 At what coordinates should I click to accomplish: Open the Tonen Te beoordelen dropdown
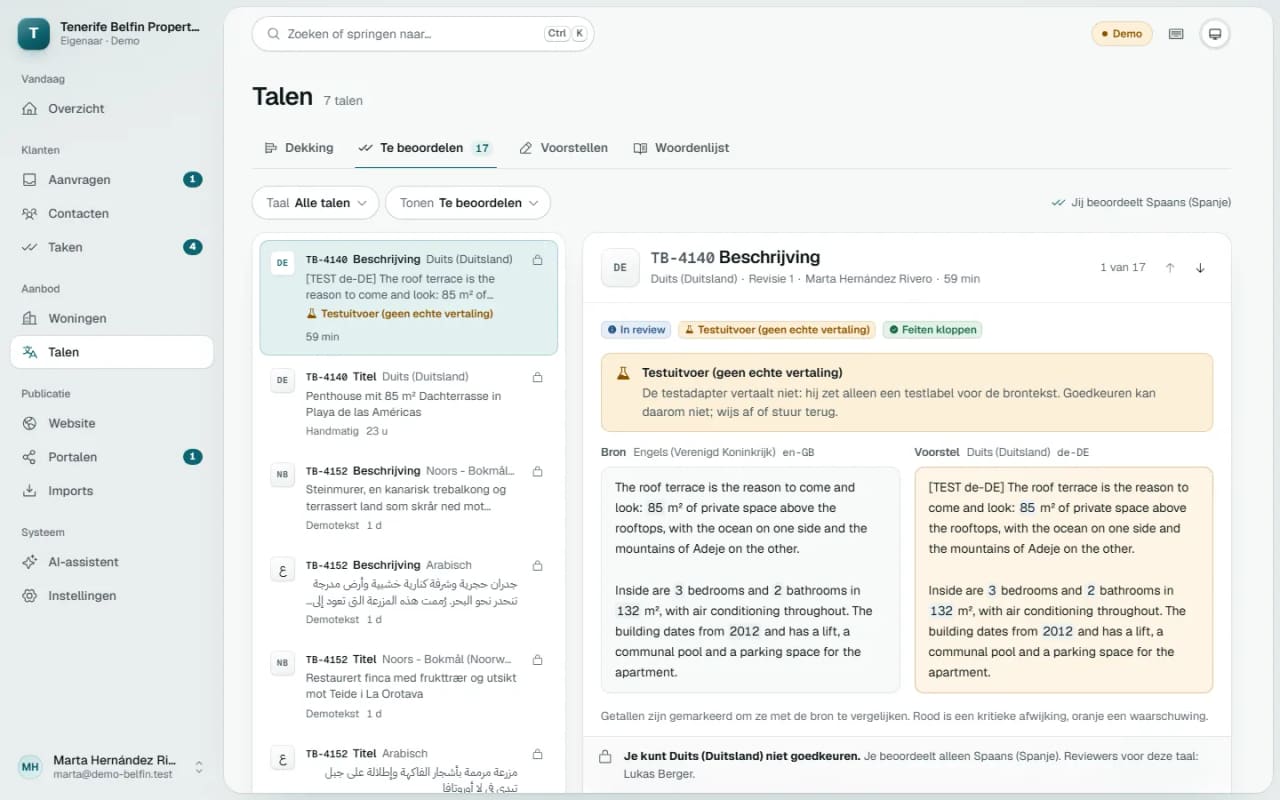click(x=467, y=203)
